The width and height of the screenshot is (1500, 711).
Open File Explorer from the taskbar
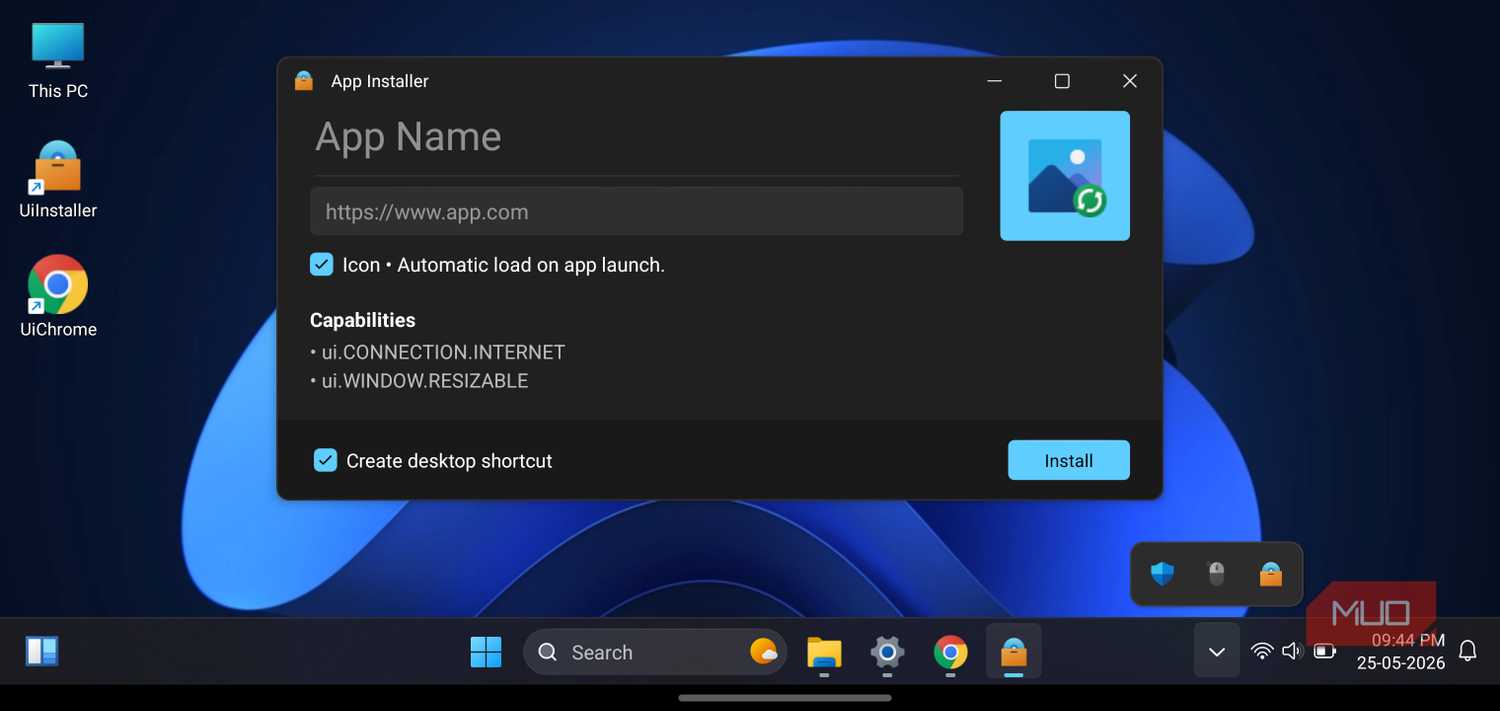pos(824,652)
